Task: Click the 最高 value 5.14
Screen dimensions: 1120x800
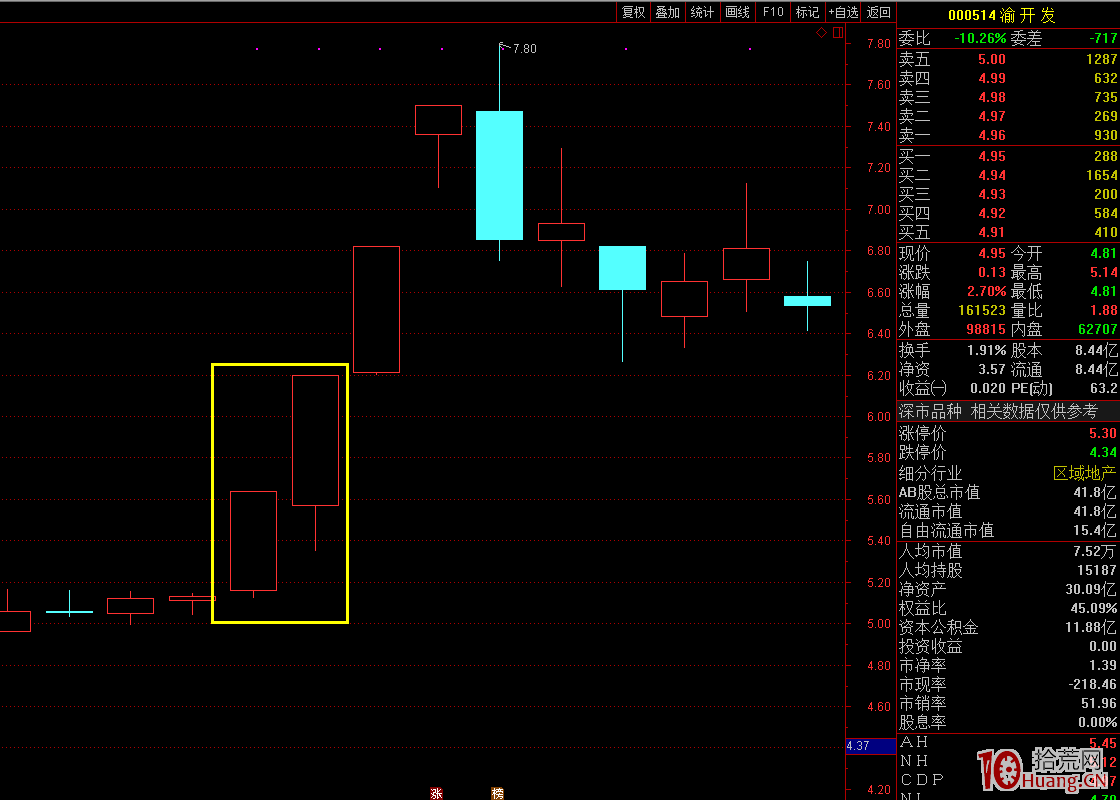Action: pyautogui.click(x=1104, y=272)
